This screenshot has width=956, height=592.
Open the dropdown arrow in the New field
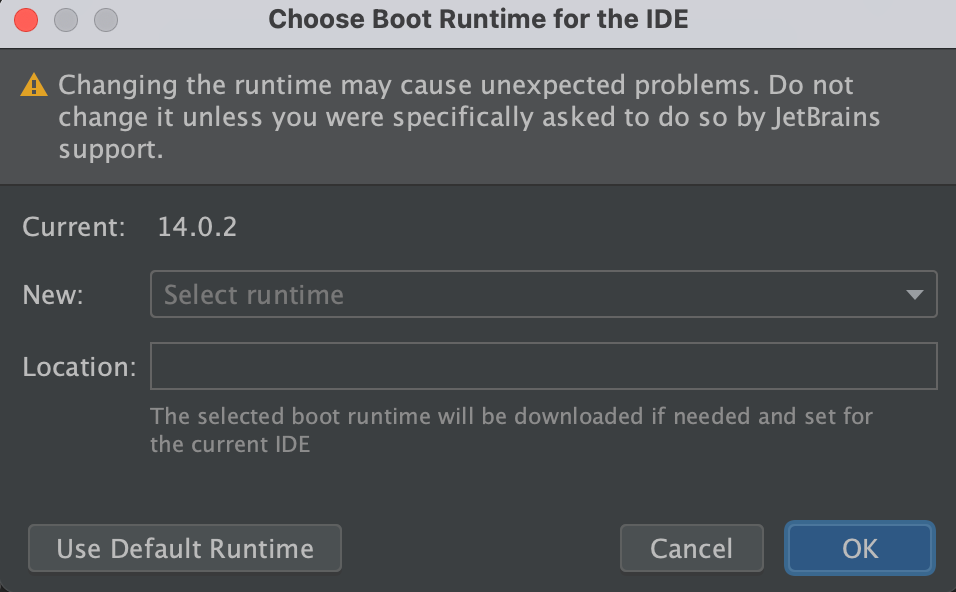click(914, 294)
